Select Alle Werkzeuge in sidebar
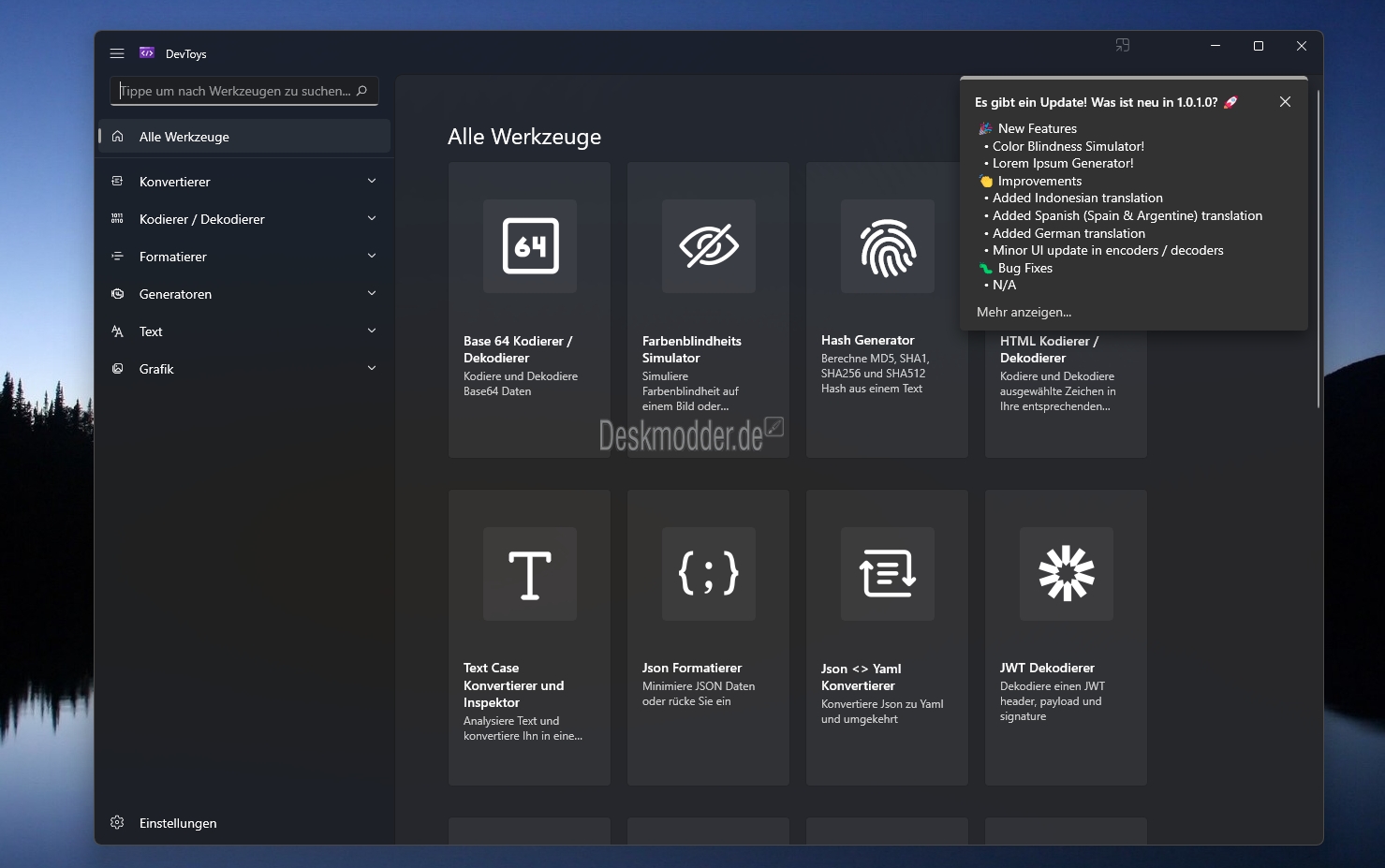Image resolution: width=1385 pixels, height=868 pixels. pos(244,137)
